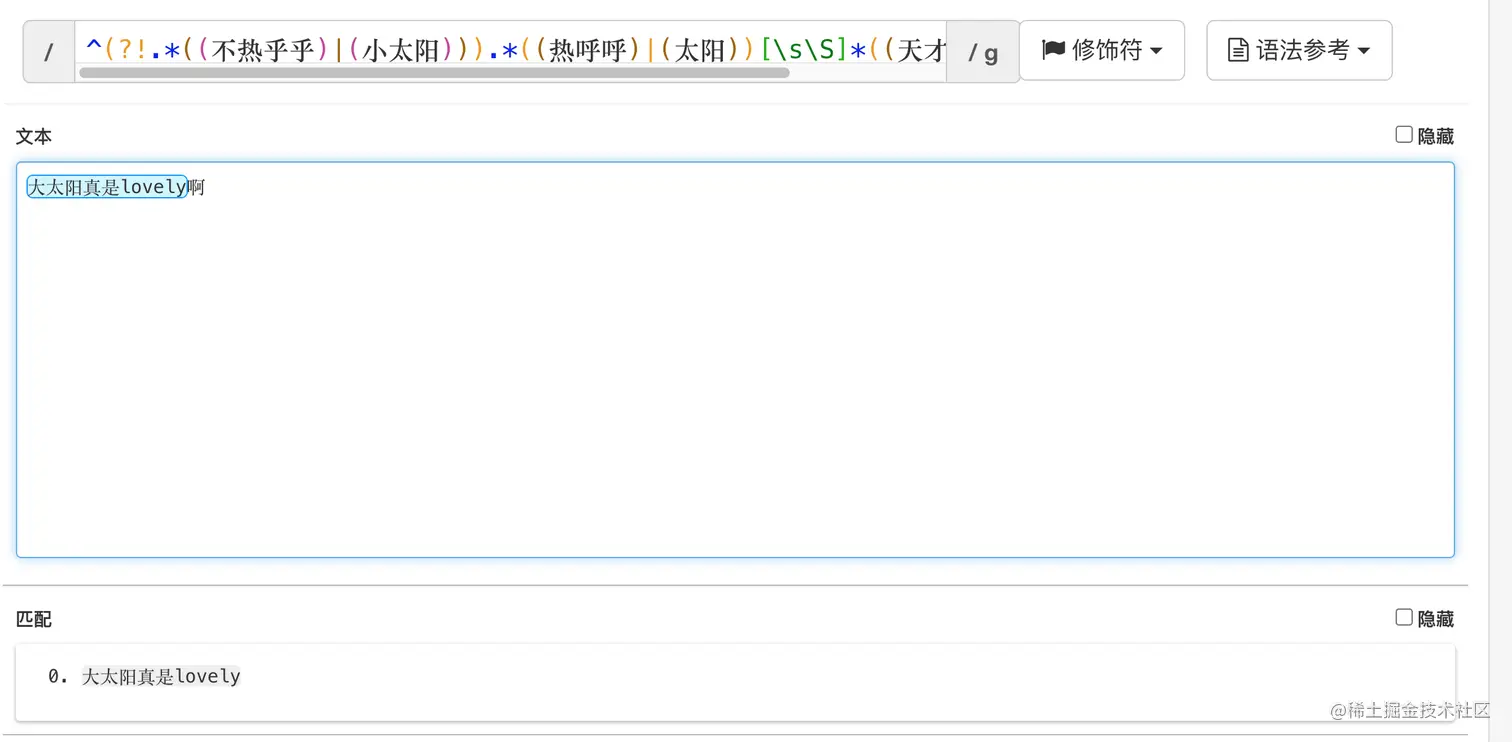Viewport: 1512px width, 742px height.
Task: Click inside the 文本 test text area
Action: pyautogui.click(x=735, y=360)
